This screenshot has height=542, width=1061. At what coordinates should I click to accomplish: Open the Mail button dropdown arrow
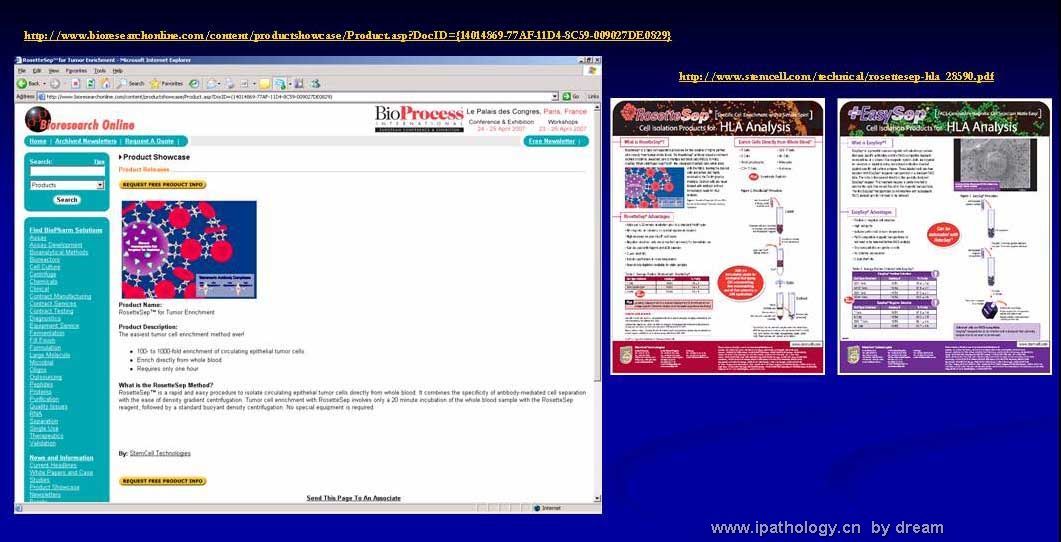(x=219, y=84)
